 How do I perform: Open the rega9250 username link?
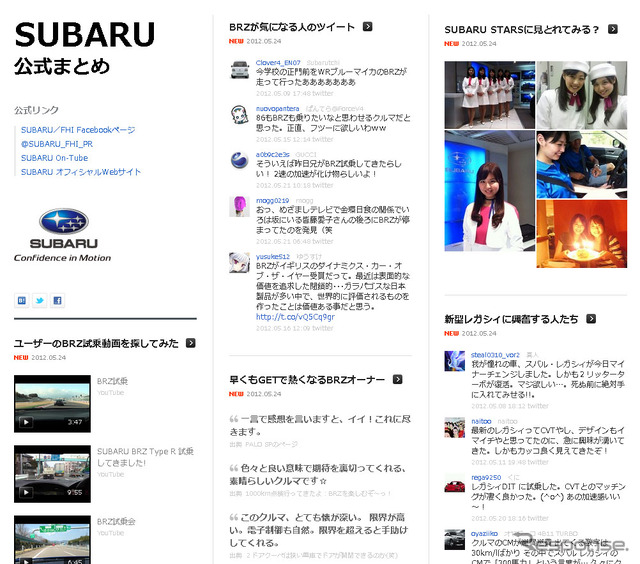(486, 477)
